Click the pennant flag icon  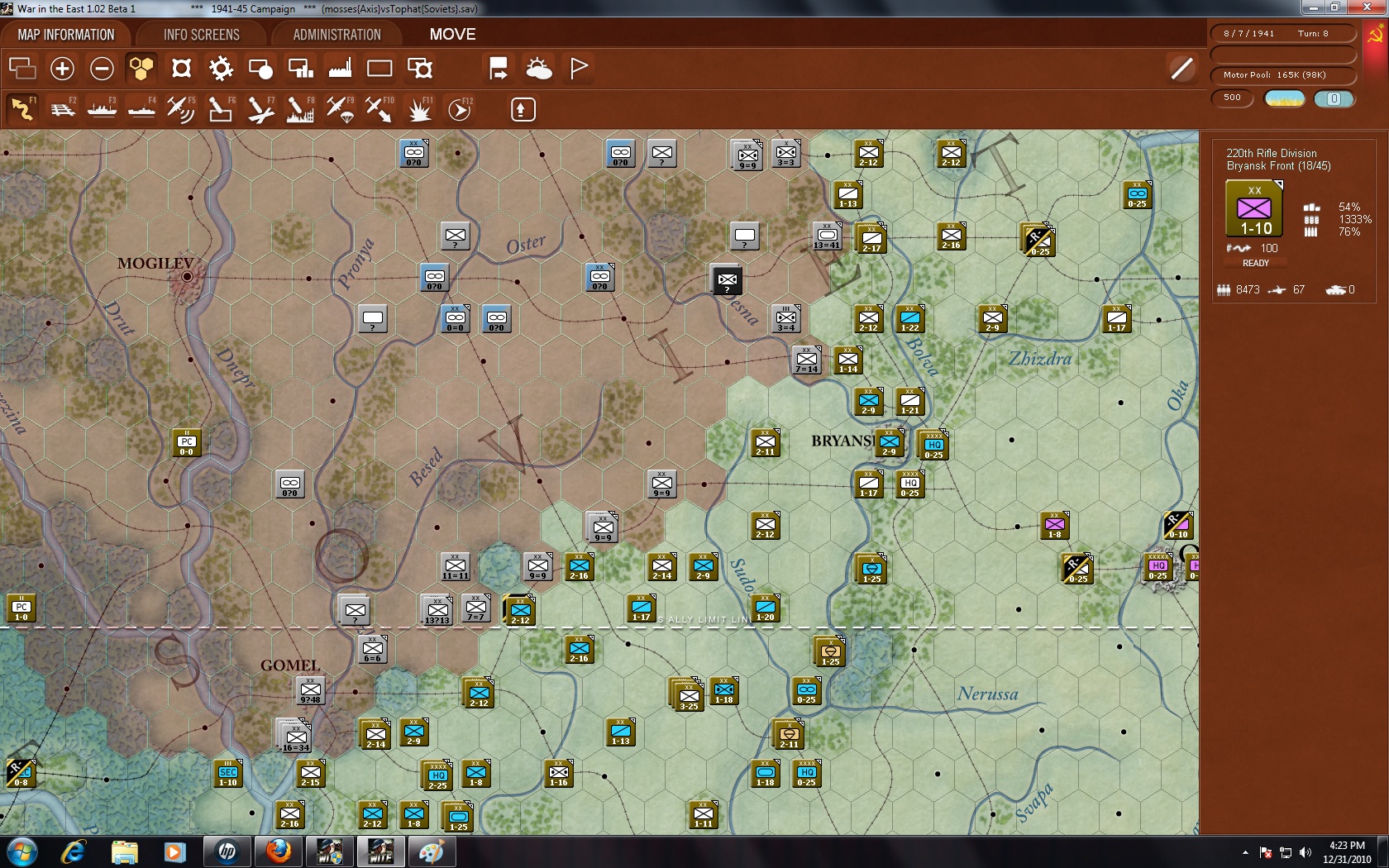[579, 68]
